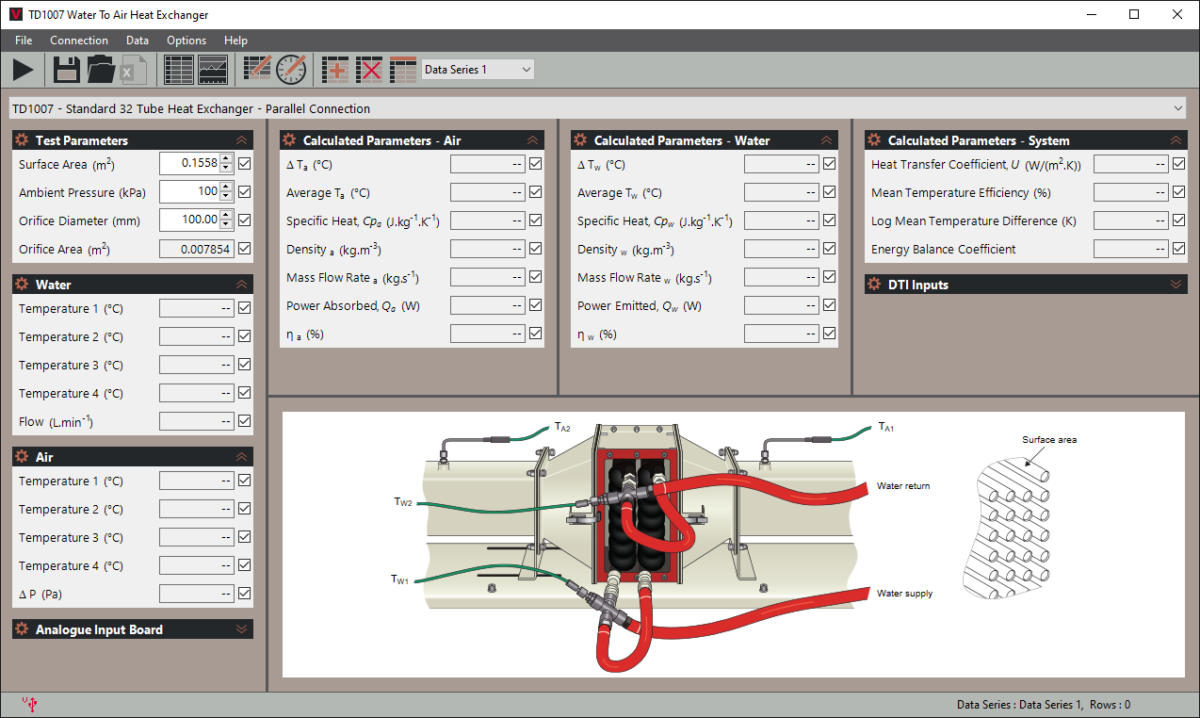Click the add data series icon
The width and height of the screenshot is (1200, 718).
(335, 69)
